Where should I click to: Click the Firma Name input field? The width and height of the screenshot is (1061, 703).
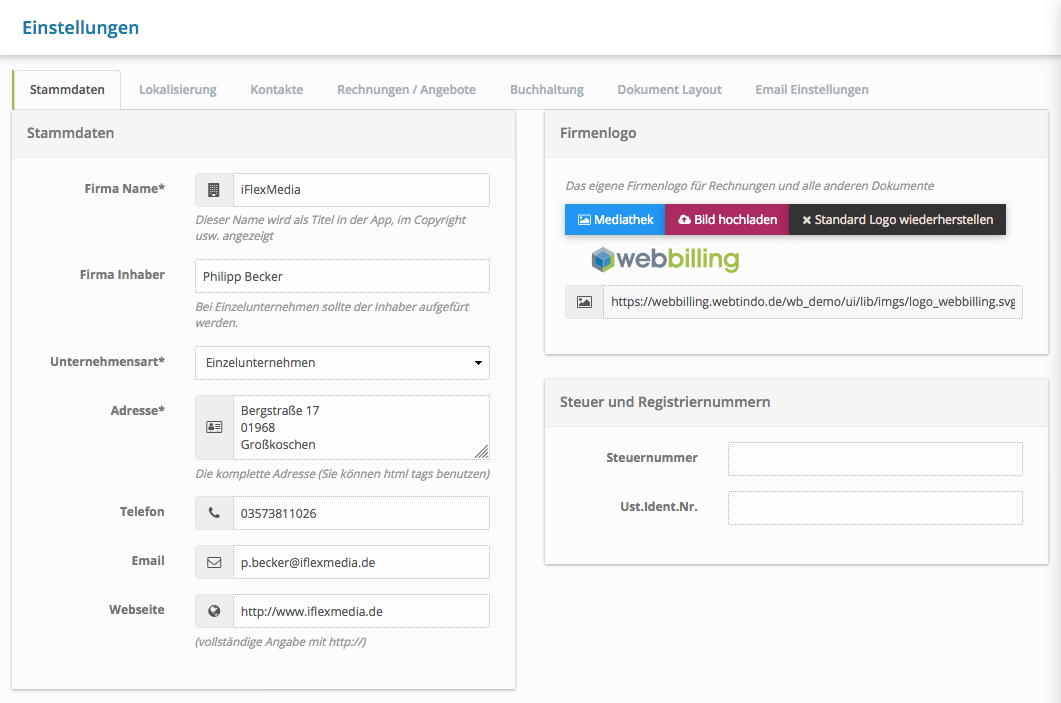click(x=361, y=190)
